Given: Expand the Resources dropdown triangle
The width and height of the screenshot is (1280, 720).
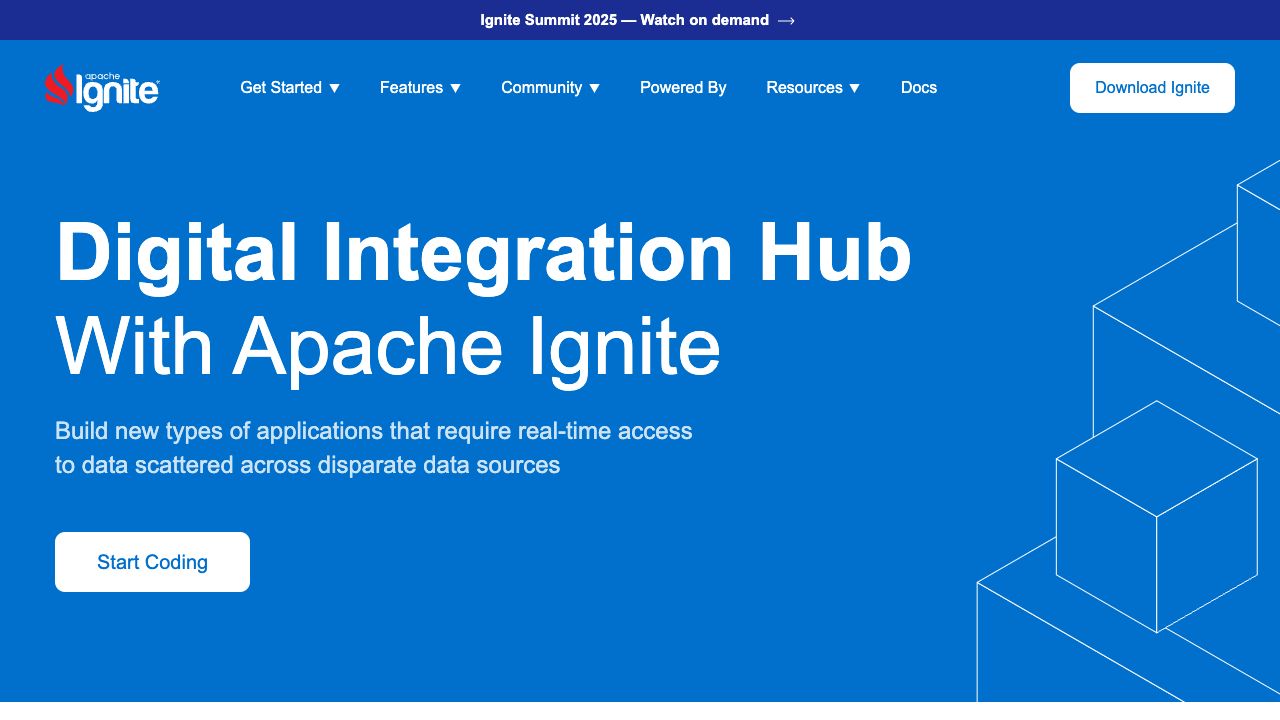Looking at the screenshot, I should (854, 88).
